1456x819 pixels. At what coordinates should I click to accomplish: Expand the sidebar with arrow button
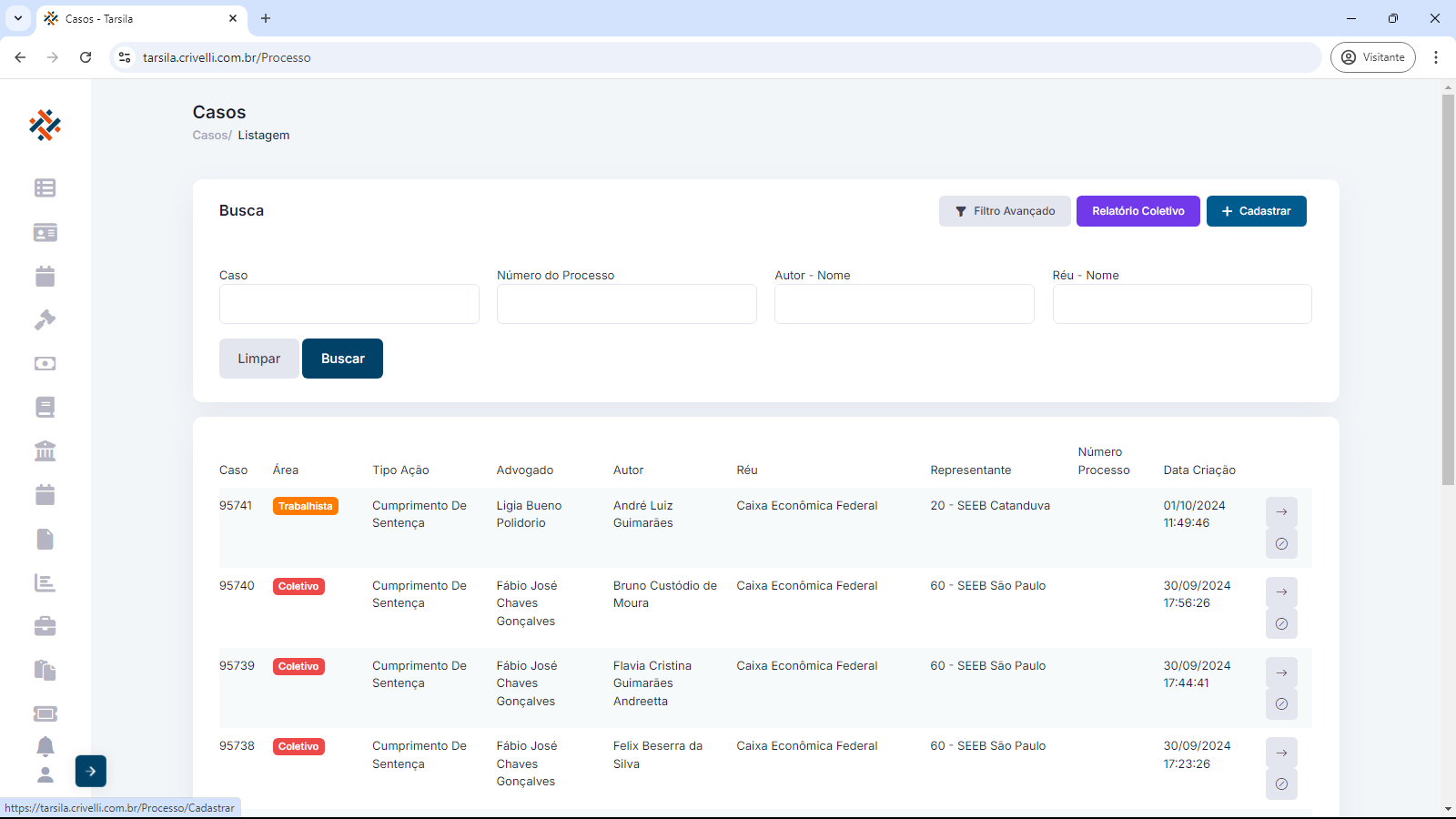[91, 771]
